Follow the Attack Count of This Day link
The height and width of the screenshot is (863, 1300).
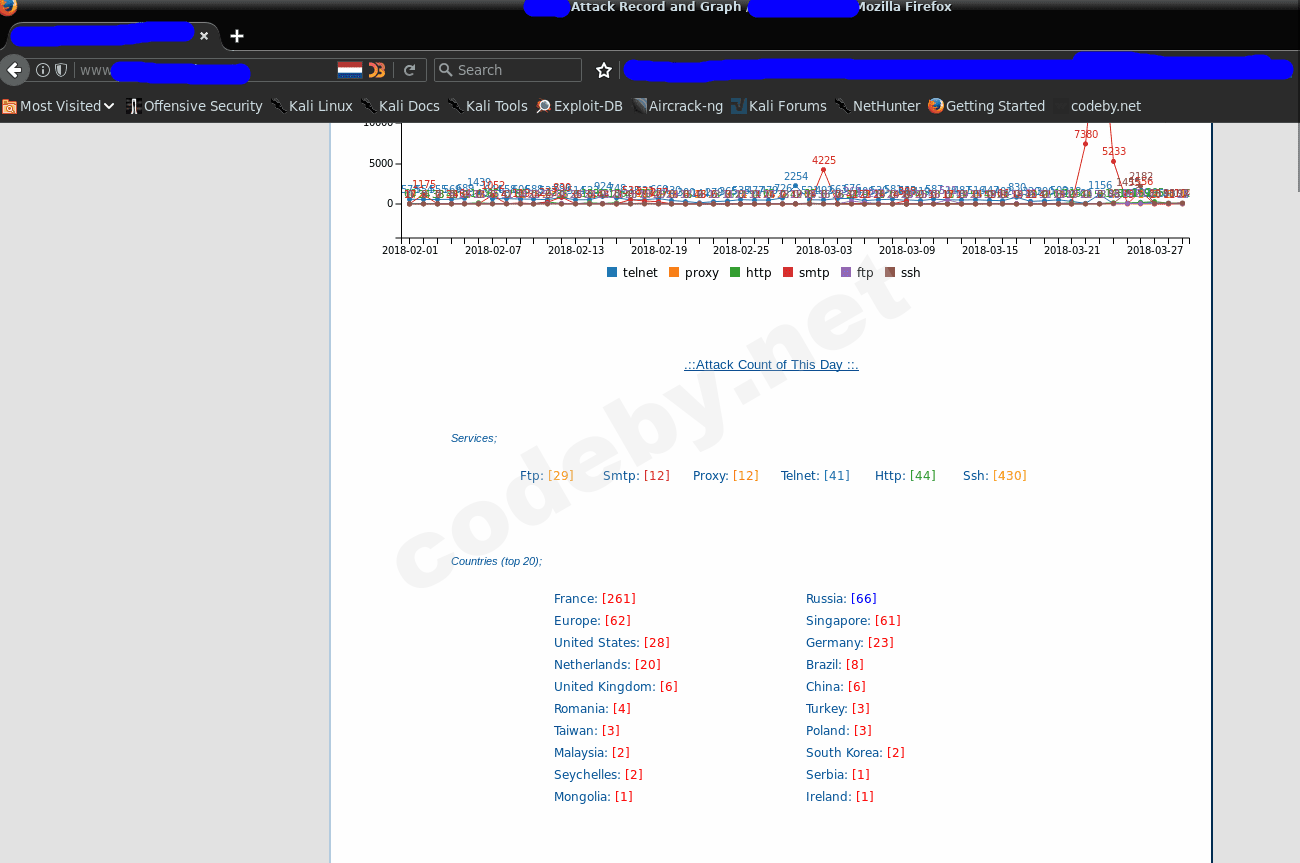771,365
